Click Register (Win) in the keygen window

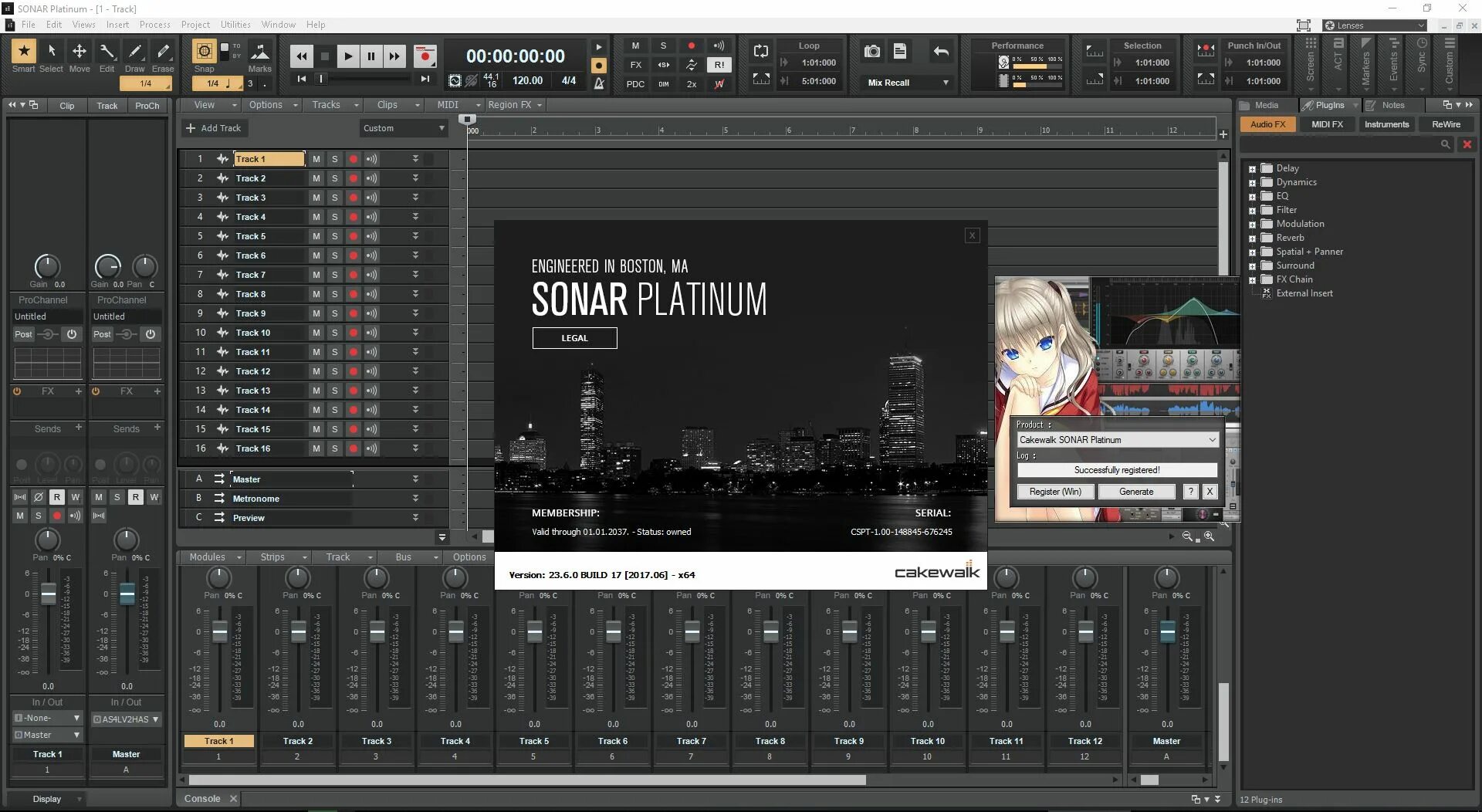pos(1055,492)
